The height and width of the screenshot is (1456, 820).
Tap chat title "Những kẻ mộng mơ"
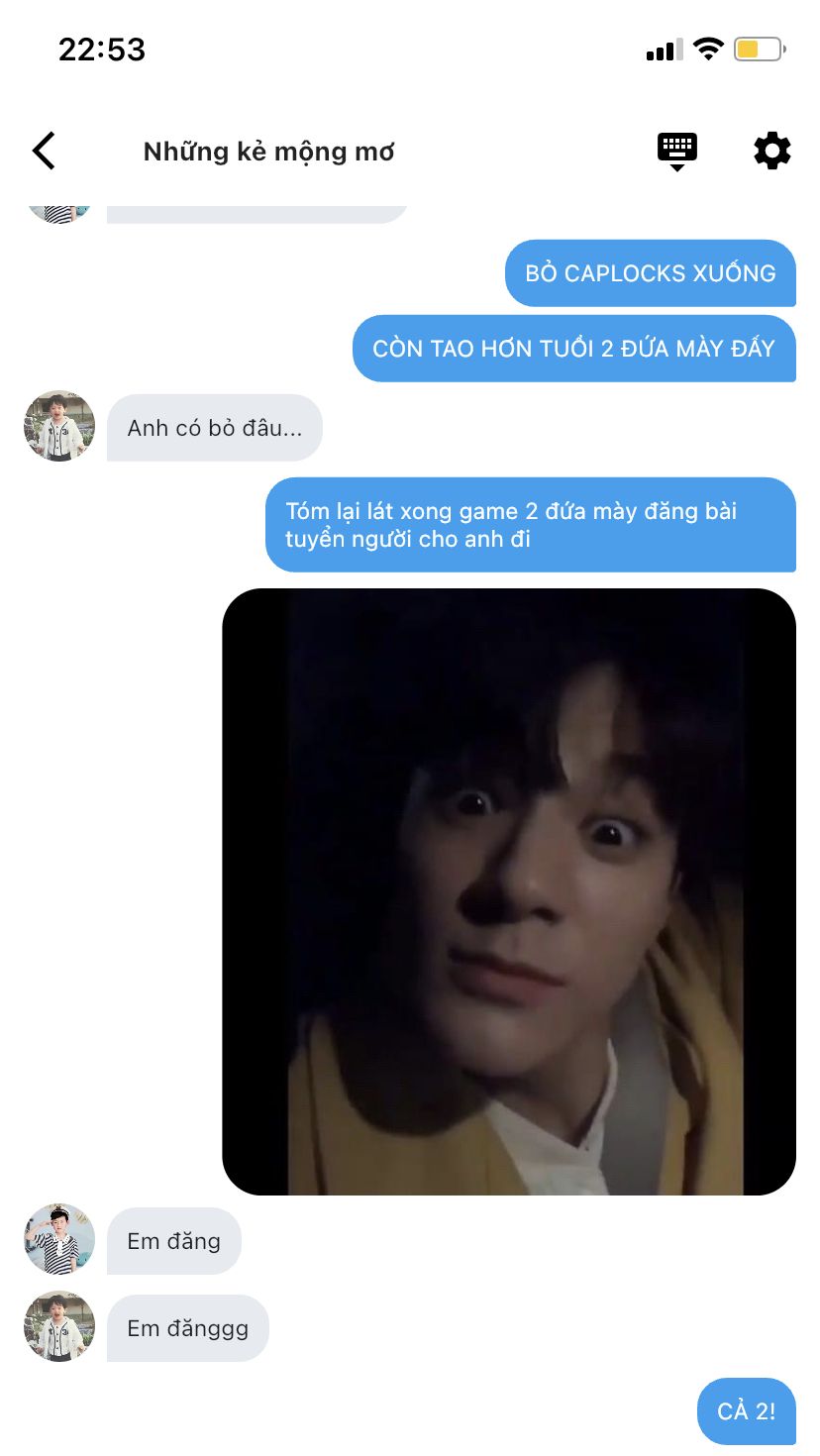[x=269, y=152]
